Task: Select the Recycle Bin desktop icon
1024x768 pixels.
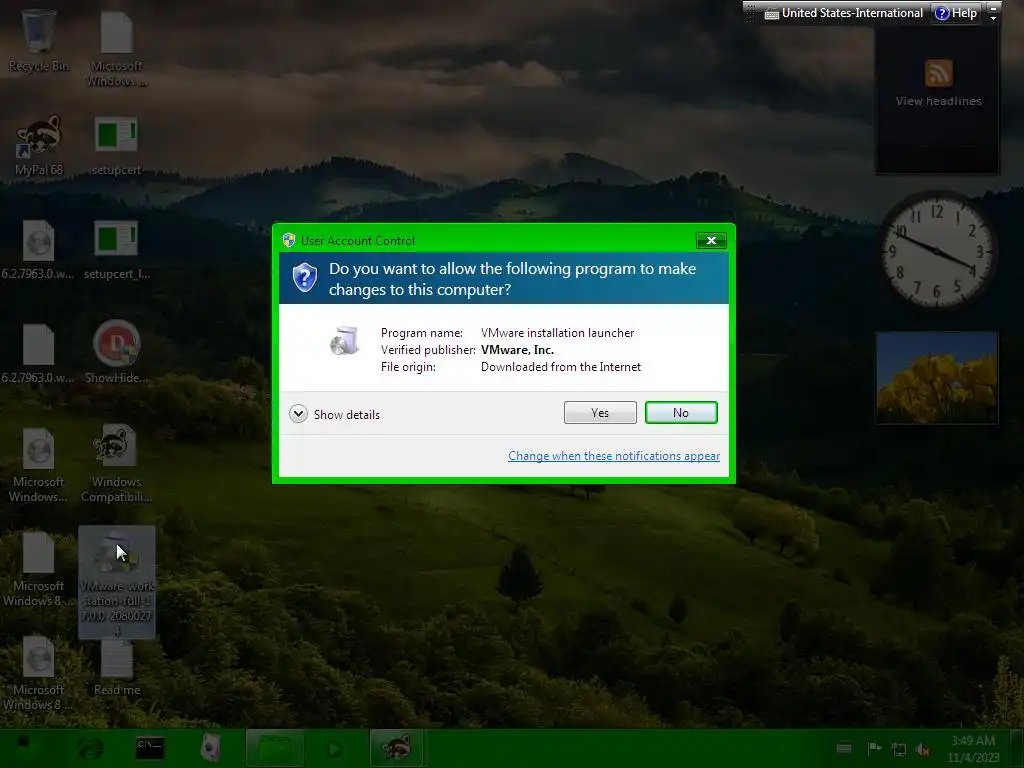Action: 39,40
